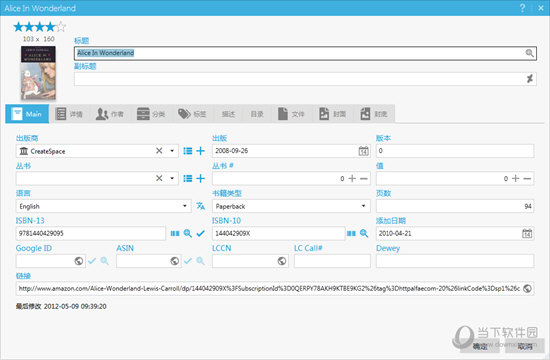
Task: Open the publisher list icon
Action: click(188, 151)
